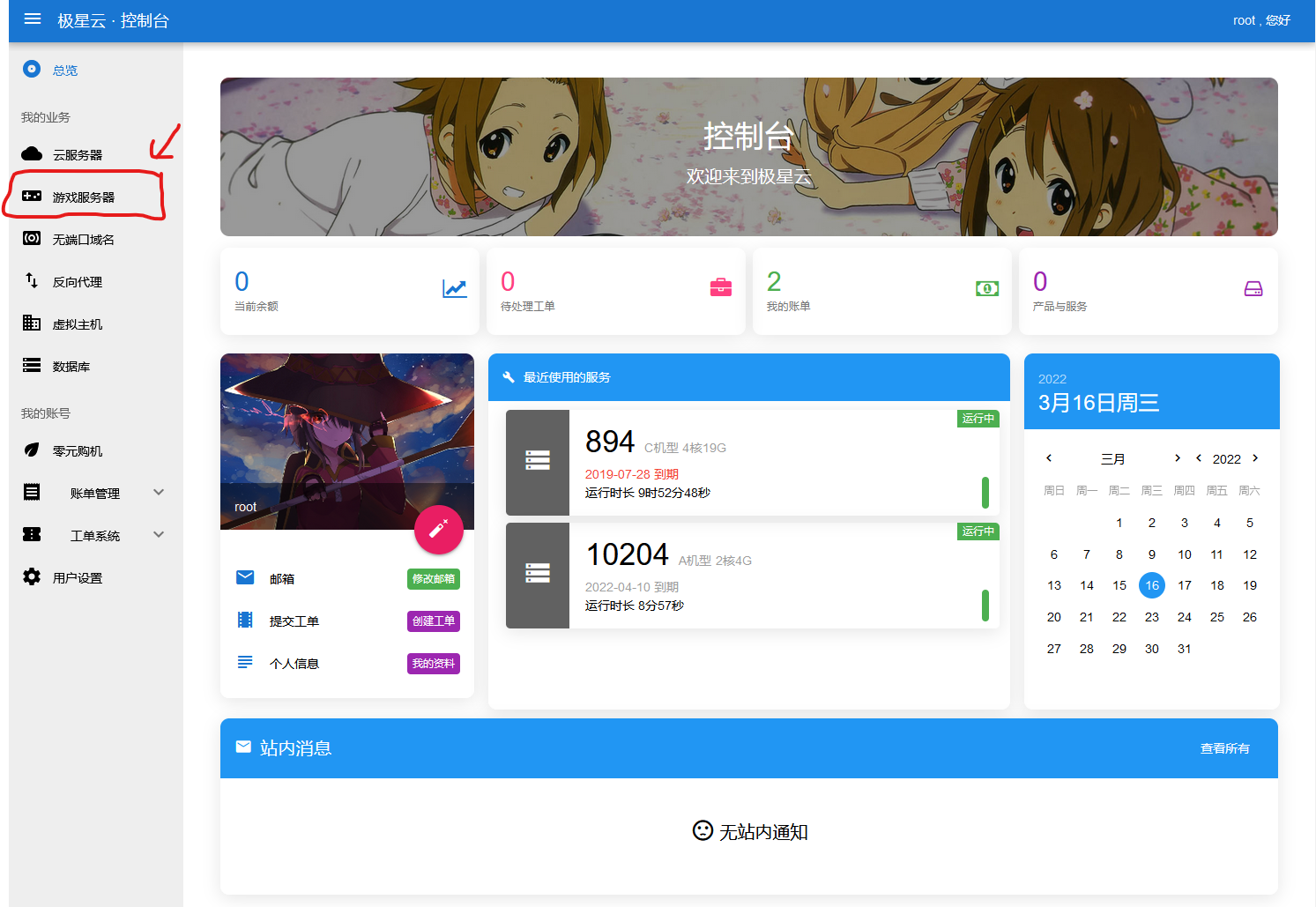Click the film-strip icon beside 提交工单
Screen dimensions: 1316x907
[x=245, y=620]
